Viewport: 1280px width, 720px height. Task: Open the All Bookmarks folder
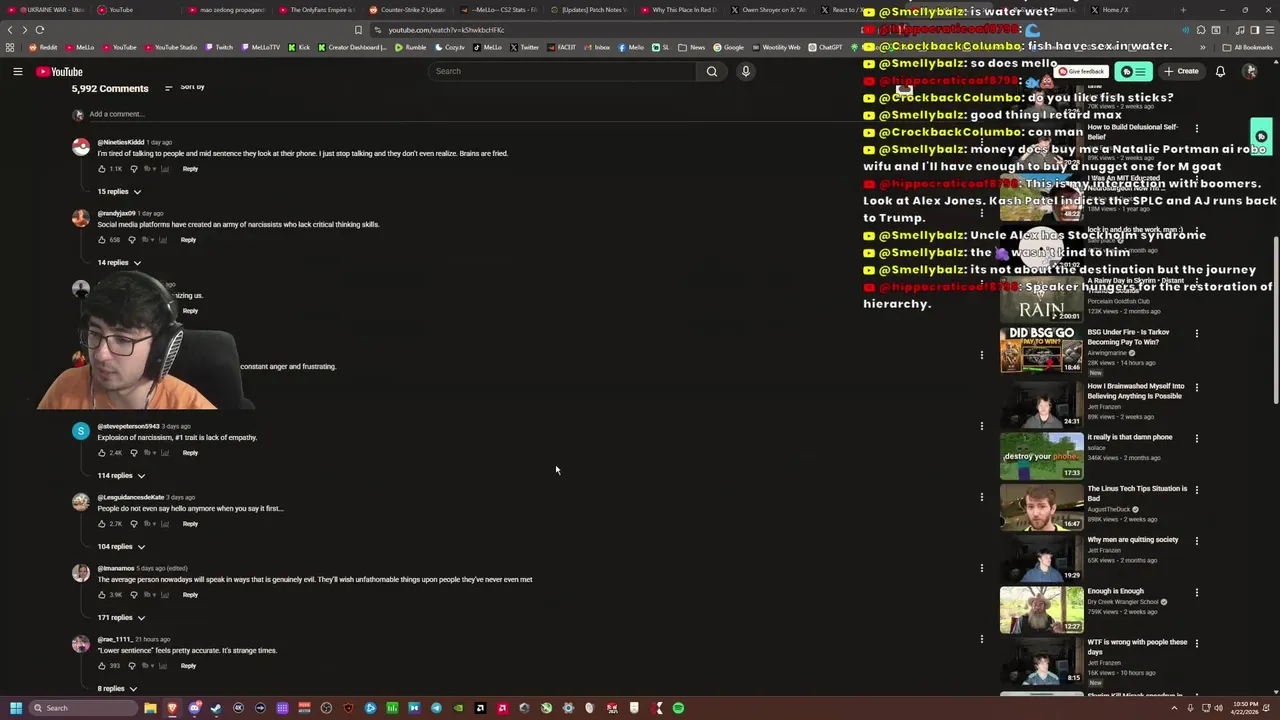click(x=1248, y=47)
